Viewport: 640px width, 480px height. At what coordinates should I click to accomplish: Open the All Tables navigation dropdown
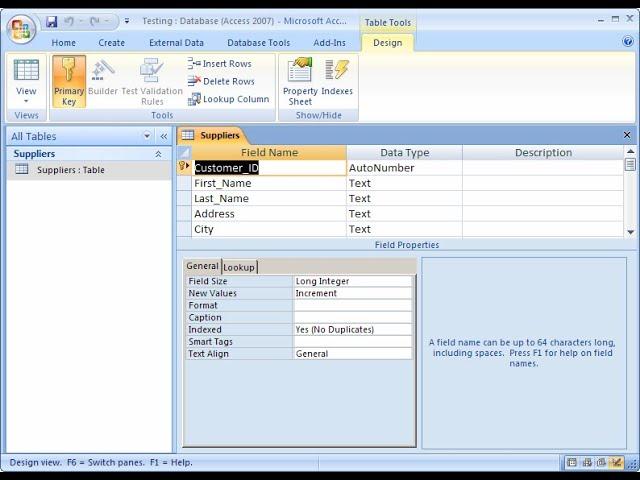(147, 136)
